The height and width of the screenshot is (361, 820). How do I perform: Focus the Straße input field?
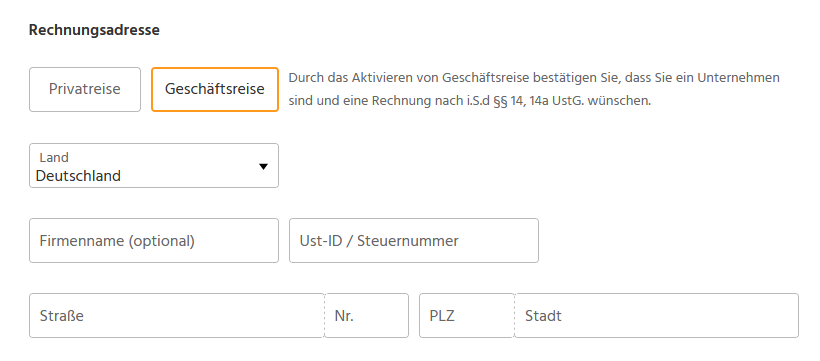[x=177, y=315]
